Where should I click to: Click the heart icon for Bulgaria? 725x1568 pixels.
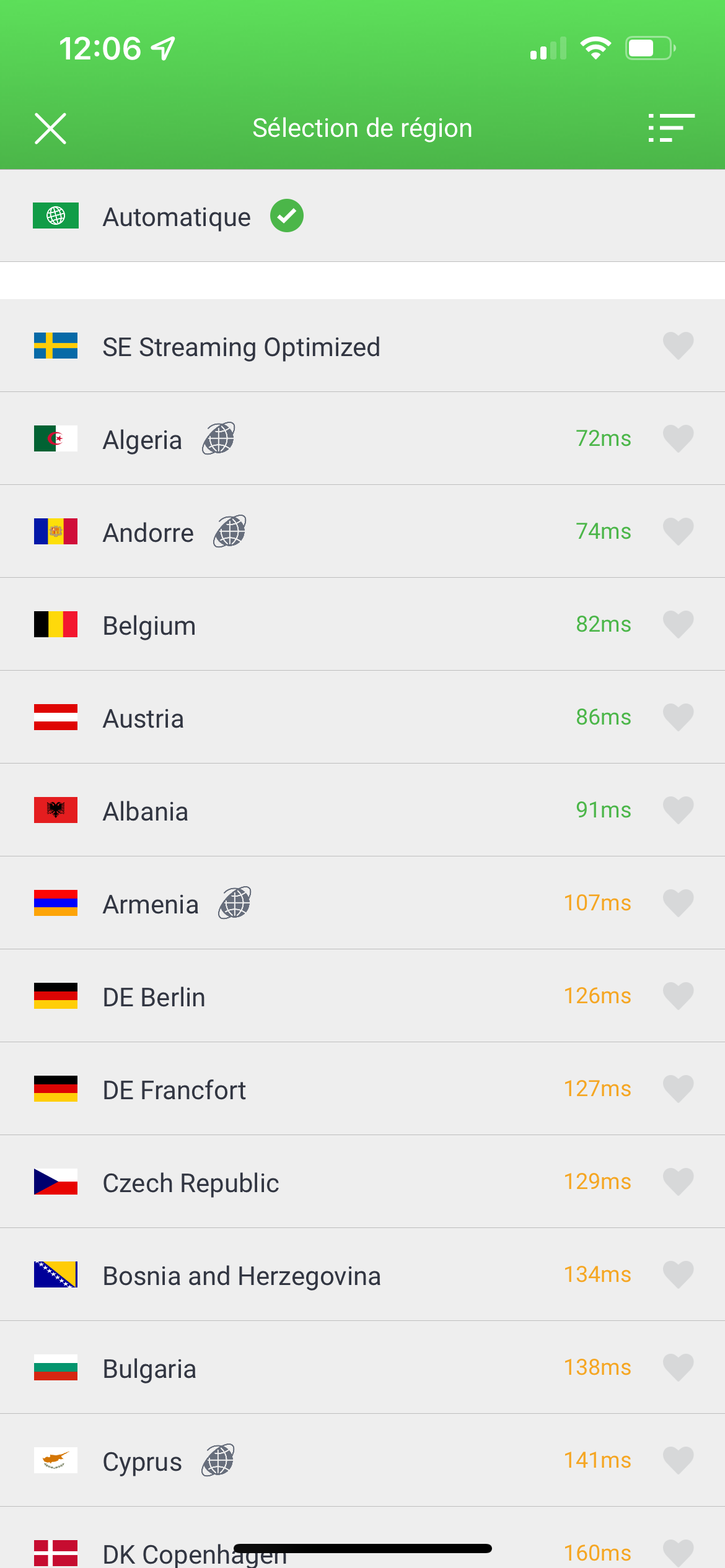click(x=678, y=1367)
